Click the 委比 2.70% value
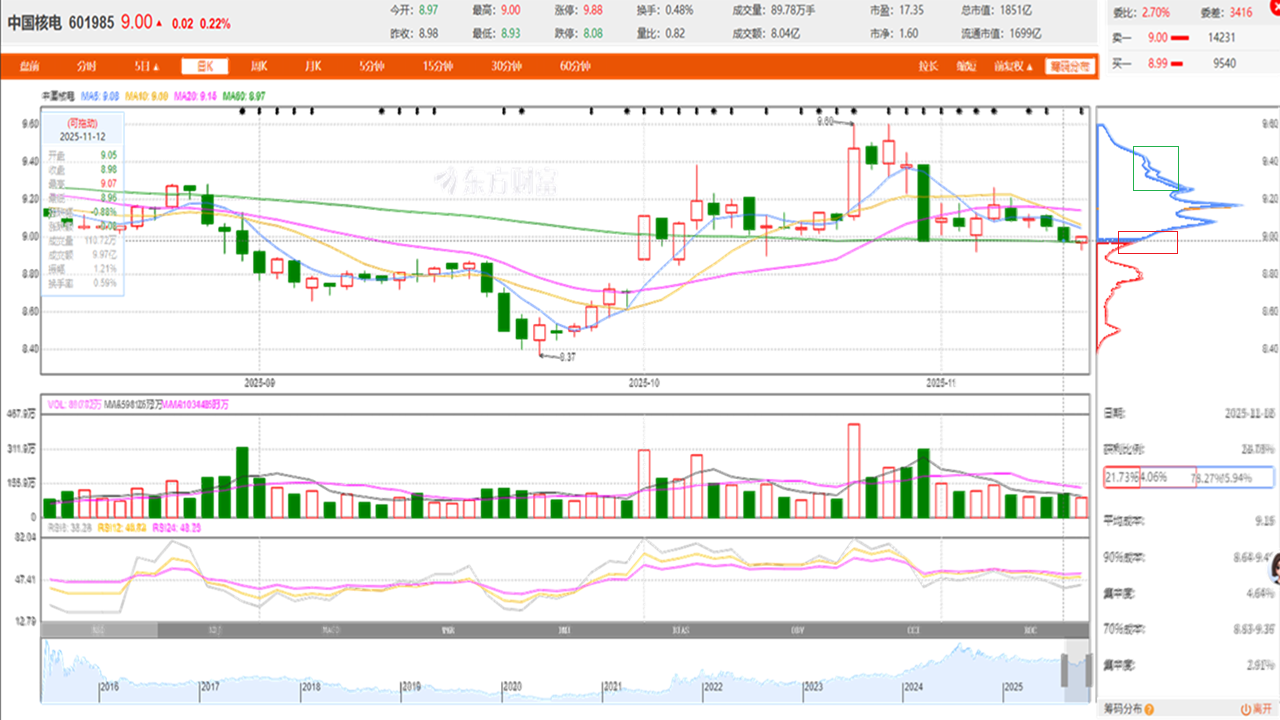 1155,13
